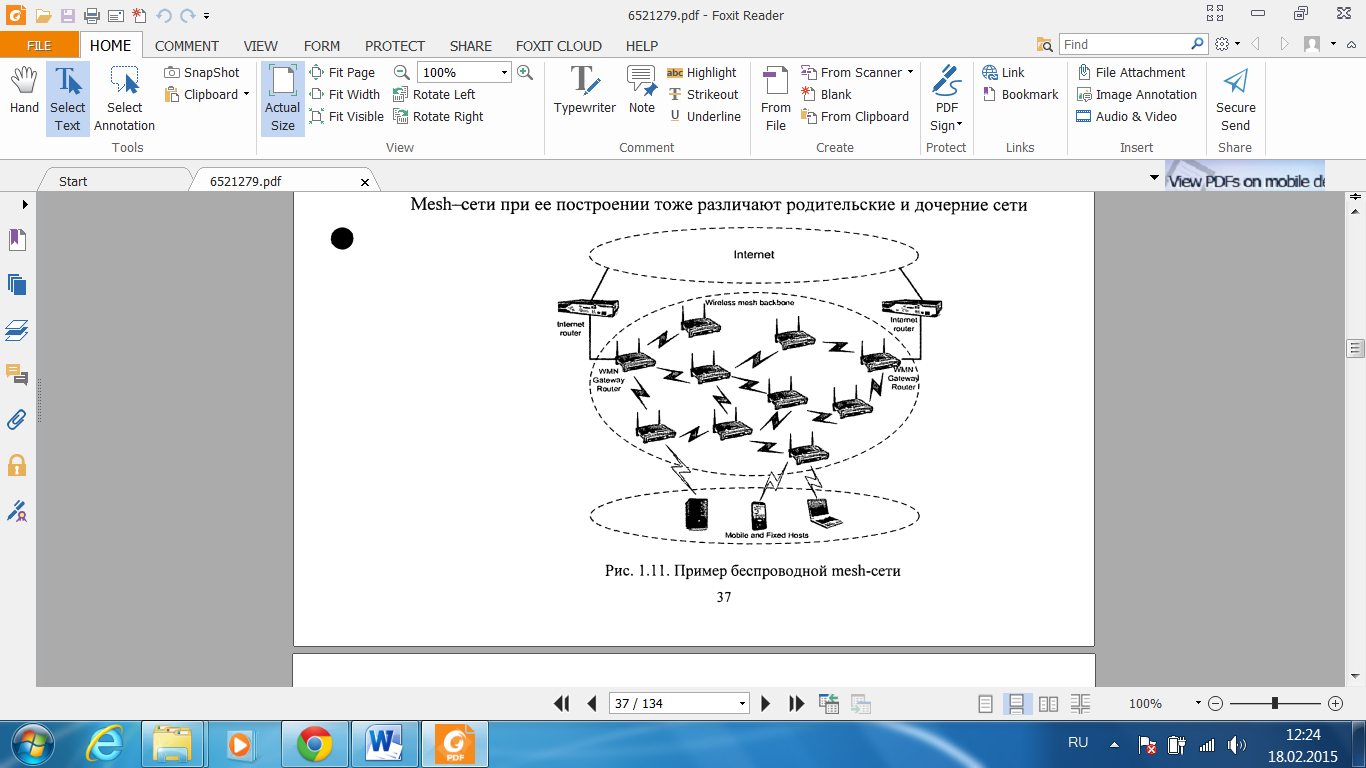Screen dimensions: 1366x768
Task: Open the bookmarks side panel
Action: coord(17,240)
